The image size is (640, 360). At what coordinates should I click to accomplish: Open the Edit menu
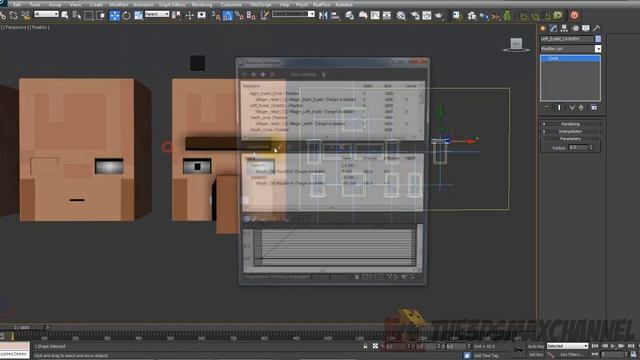(17, 4)
